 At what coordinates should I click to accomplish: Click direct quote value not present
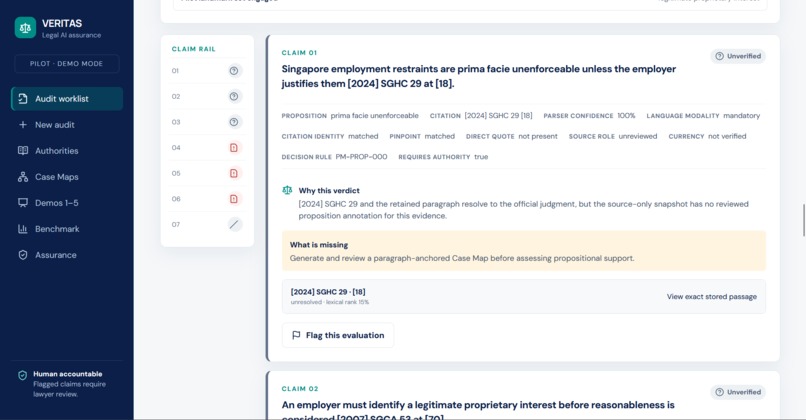(538, 136)
